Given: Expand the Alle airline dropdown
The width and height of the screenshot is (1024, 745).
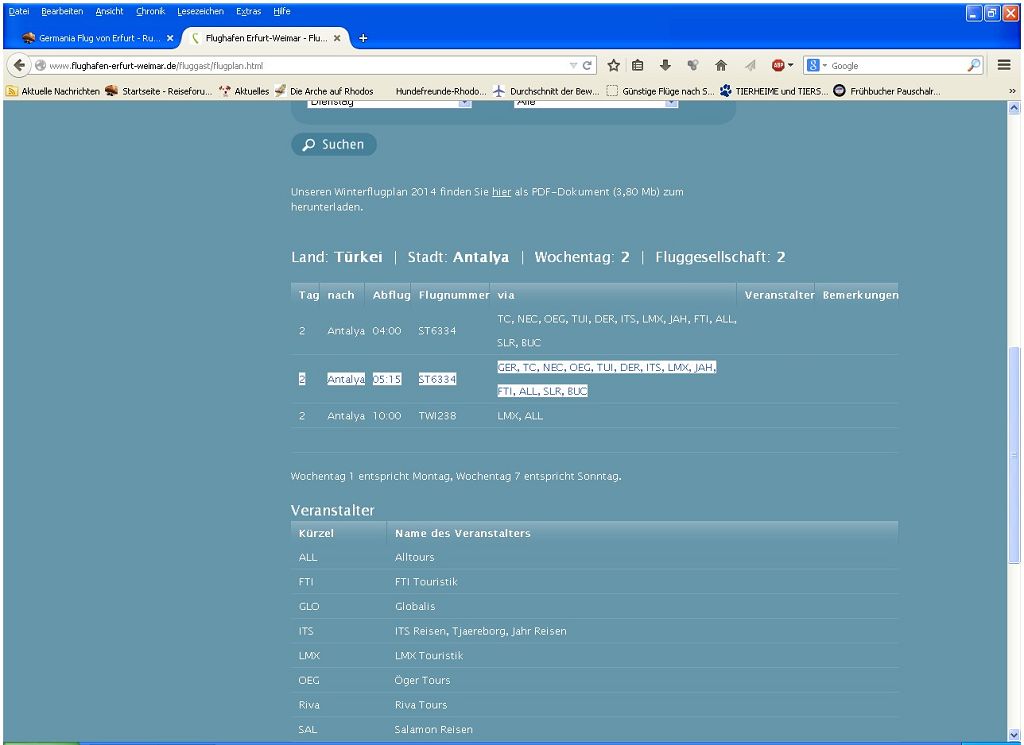Looking at the screenshot, I should point(670,103).
